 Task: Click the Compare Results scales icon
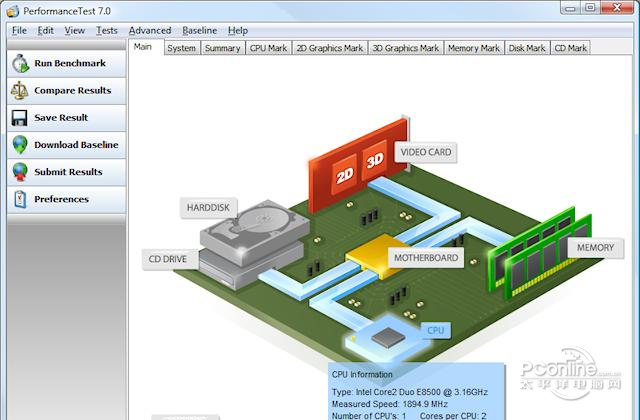click(x=19, y=91)
